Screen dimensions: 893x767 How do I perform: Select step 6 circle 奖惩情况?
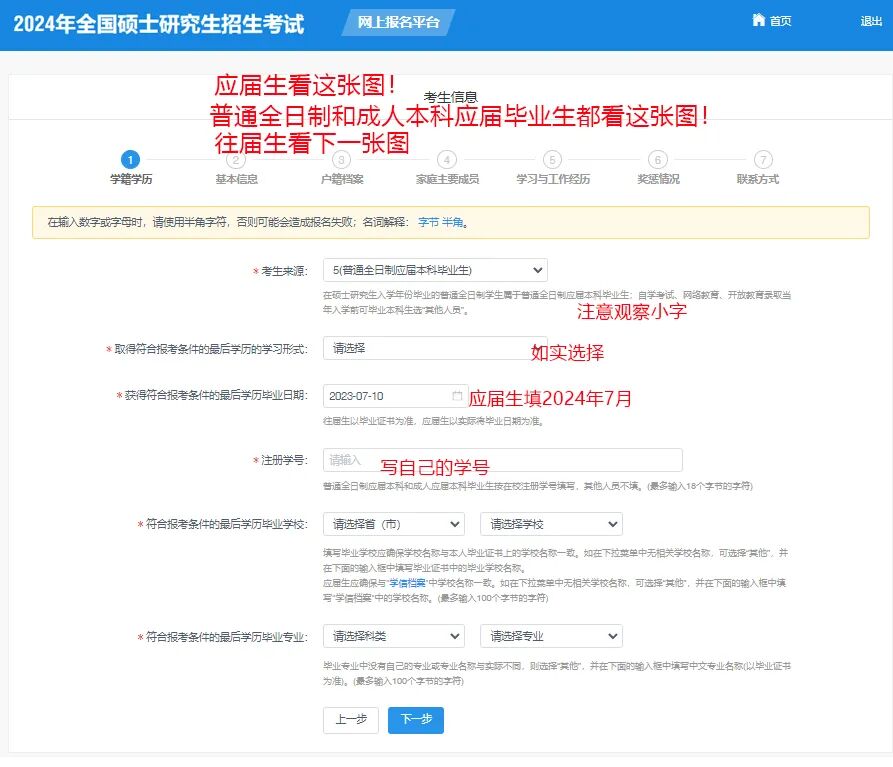point(657,160)
